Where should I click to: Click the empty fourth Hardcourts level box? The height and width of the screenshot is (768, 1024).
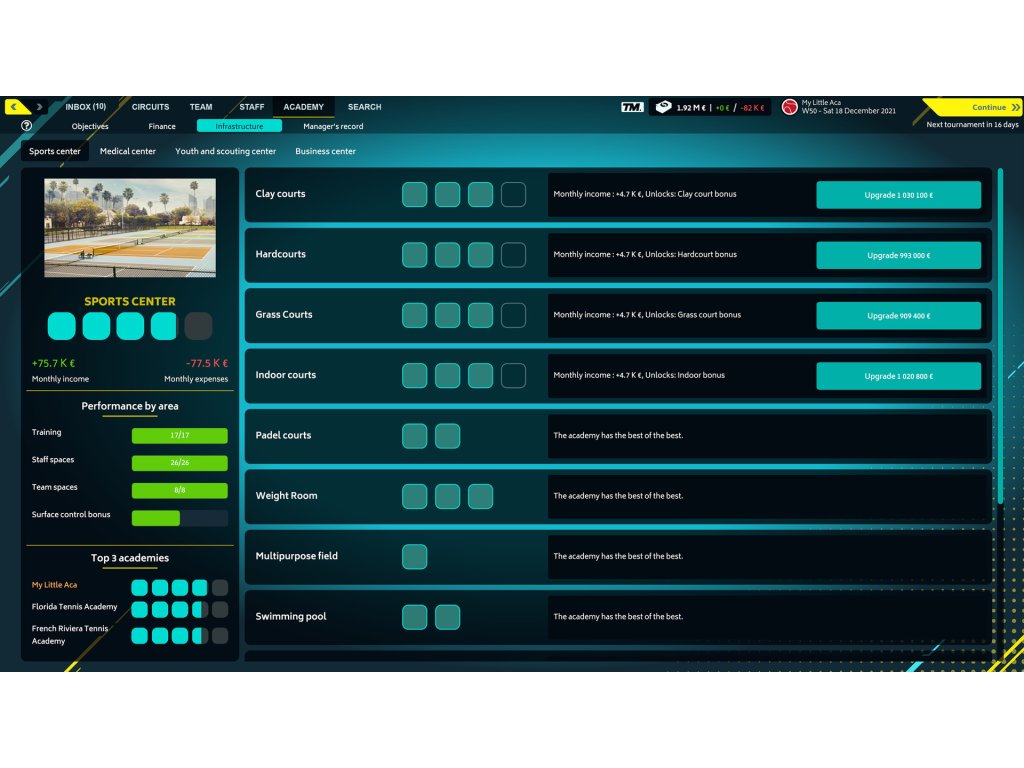513,255
